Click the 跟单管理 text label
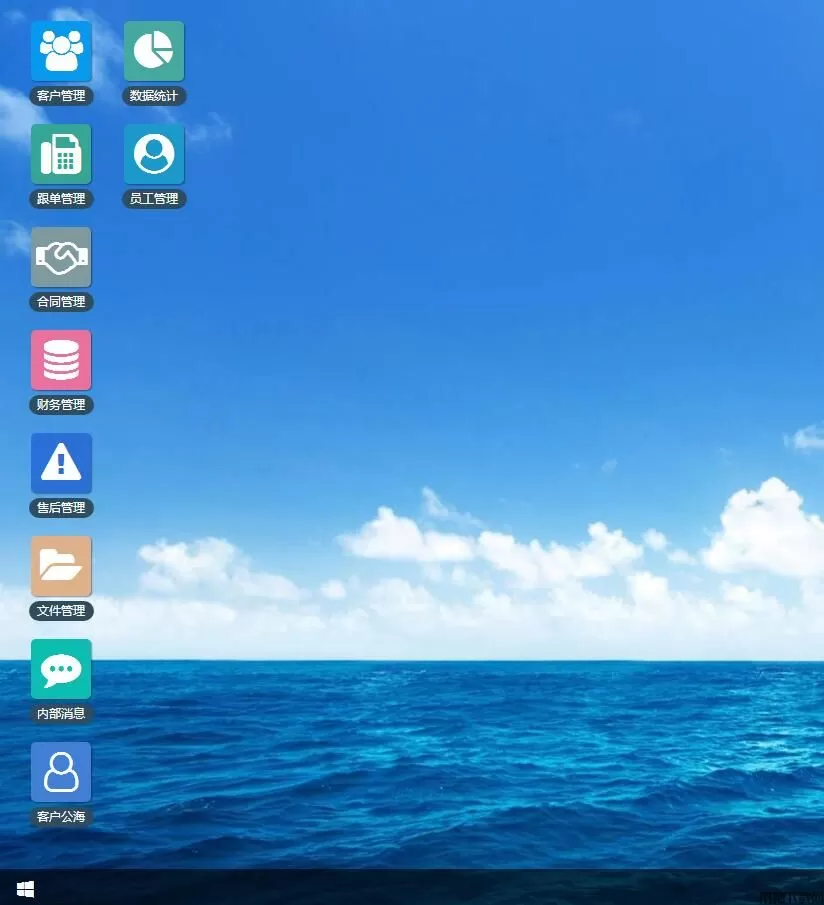 click(x=61, y=199)
